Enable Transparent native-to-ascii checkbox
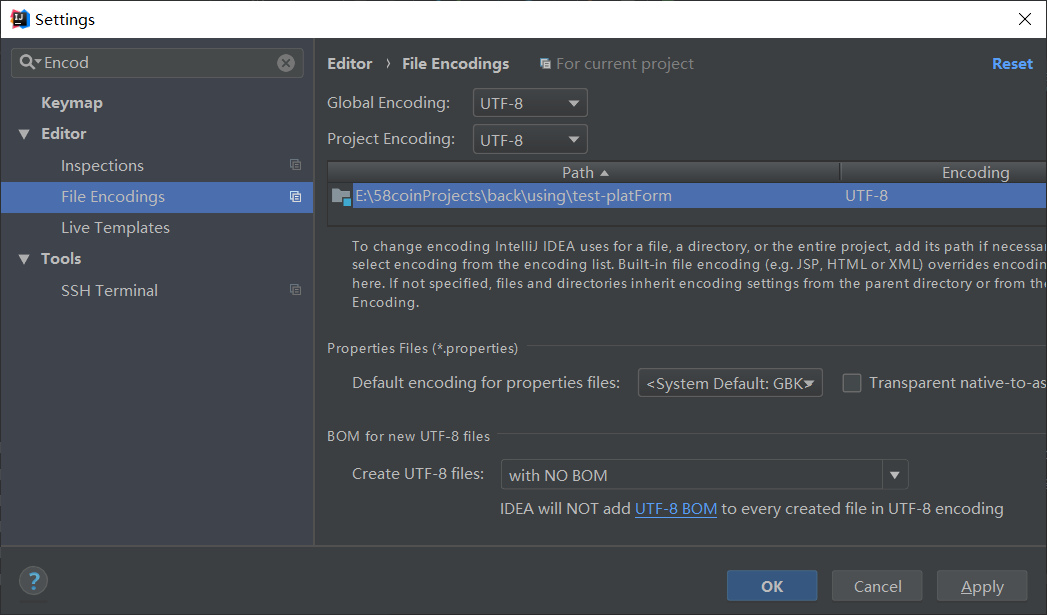1047x615 pixels. [851, 383]
